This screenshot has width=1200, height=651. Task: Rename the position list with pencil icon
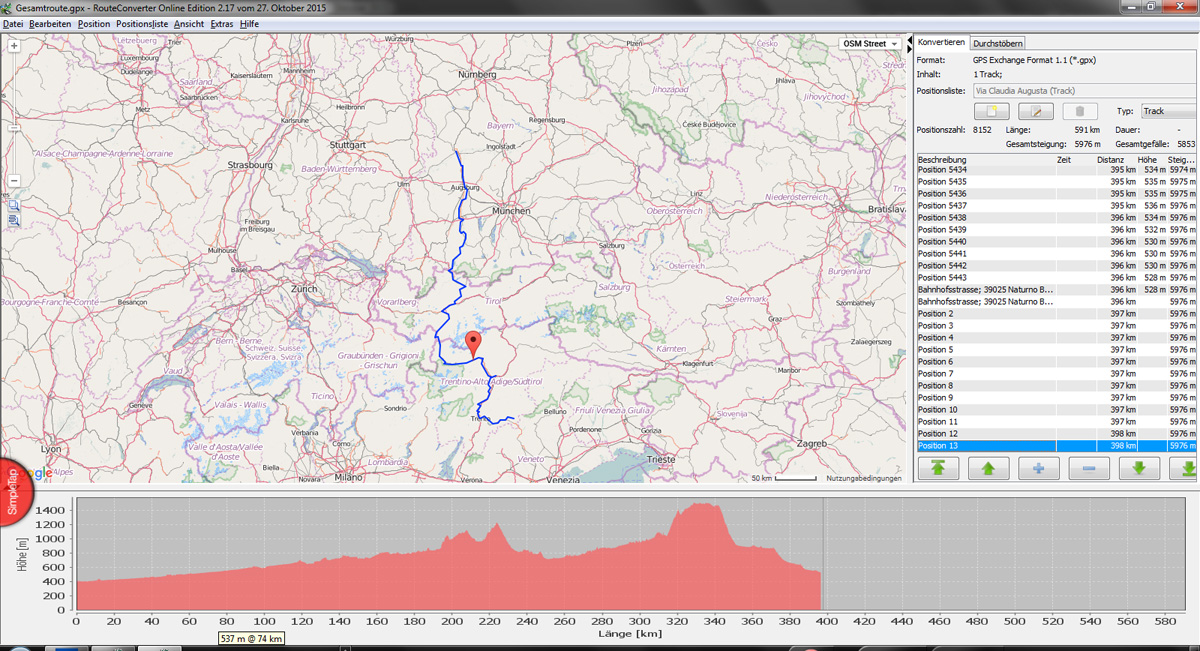tap(1035, 111)
